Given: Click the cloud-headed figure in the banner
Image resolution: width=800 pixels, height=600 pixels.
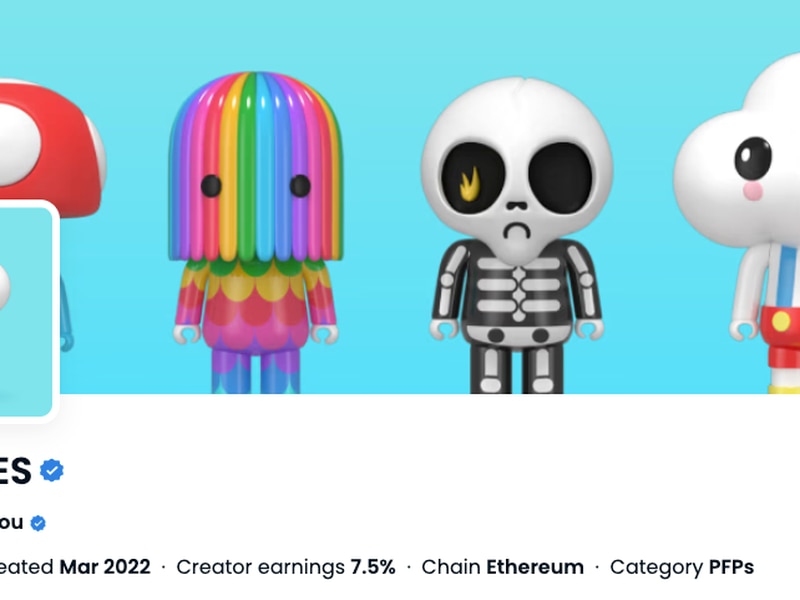Looking at the screenshot, I should coord(737,223).
